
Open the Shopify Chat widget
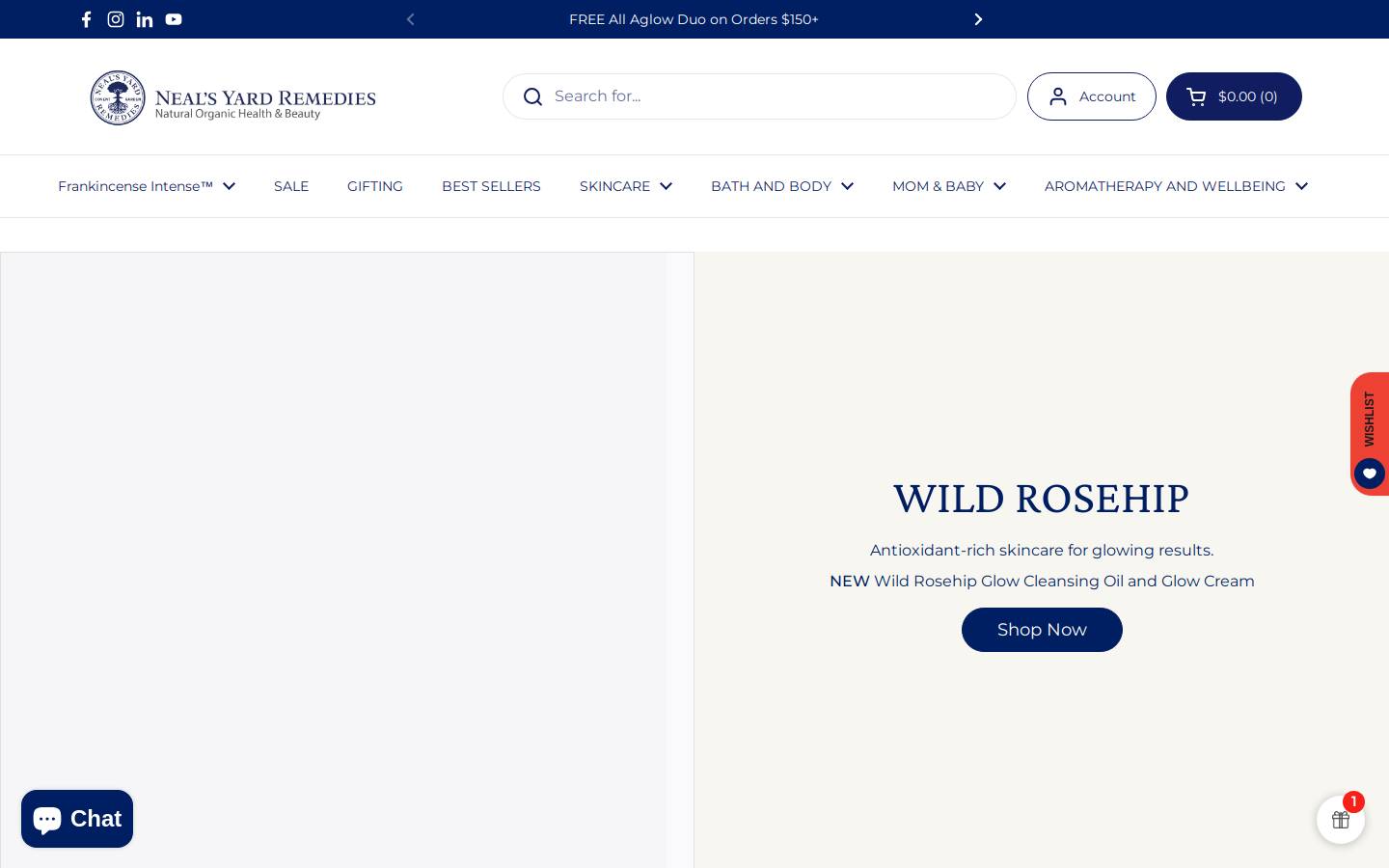pyautogui.click(x=77, y=819)
